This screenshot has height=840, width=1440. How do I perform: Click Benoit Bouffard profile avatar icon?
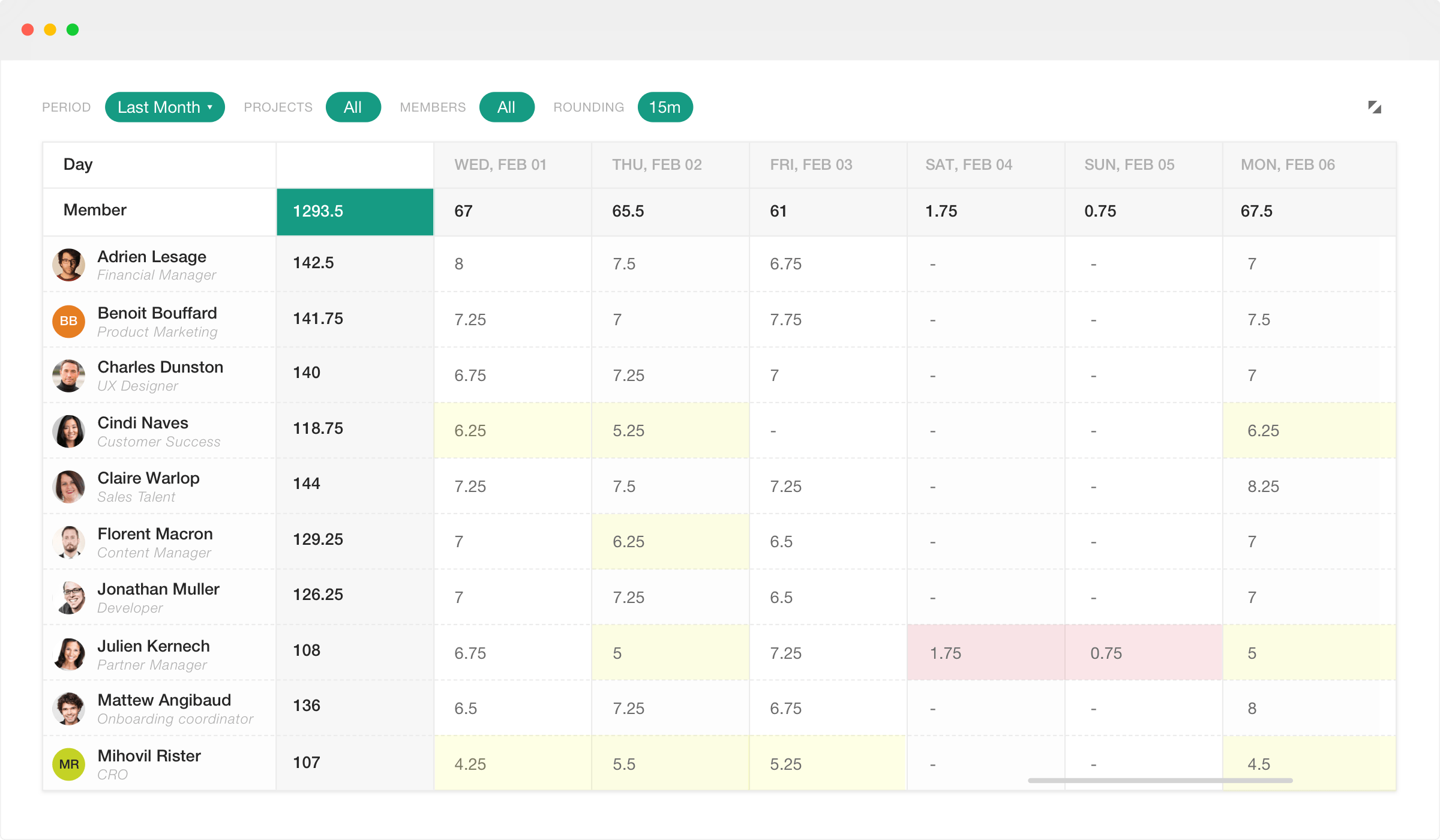pyautogui.click(x=69, y=320)
